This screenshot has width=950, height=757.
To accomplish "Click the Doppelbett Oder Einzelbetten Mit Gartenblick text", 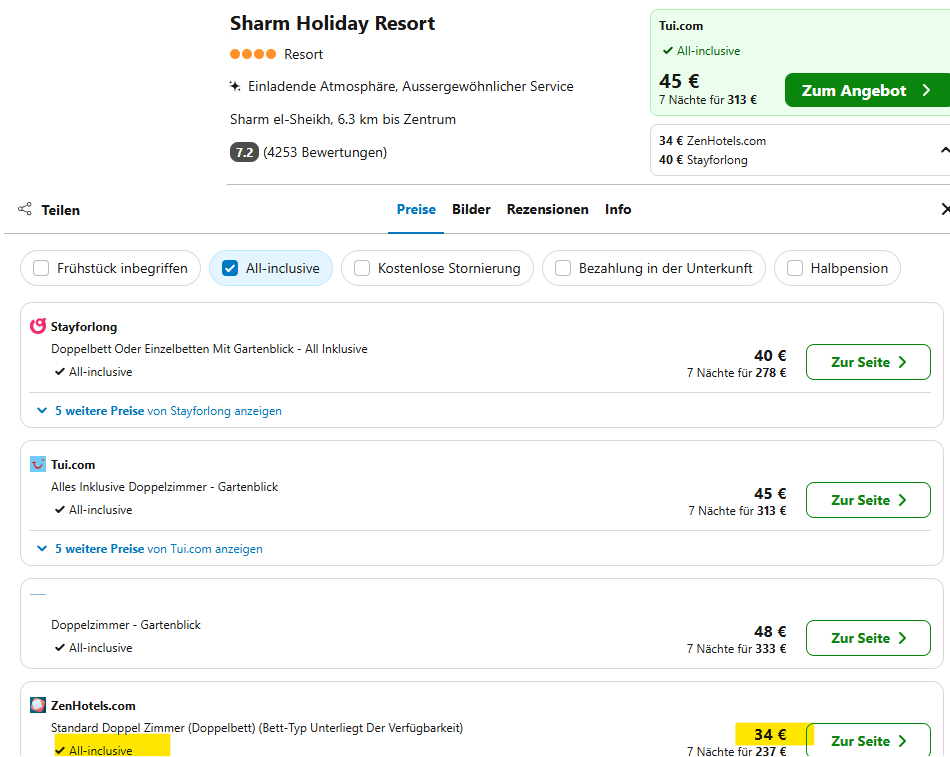I will (209, 348).
